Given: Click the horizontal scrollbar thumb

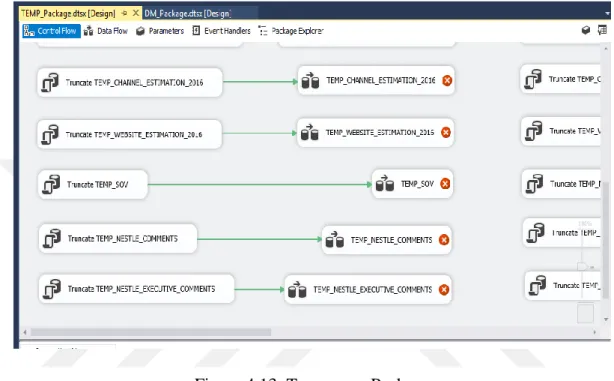Looking at the screenshot, I should 151,332.
